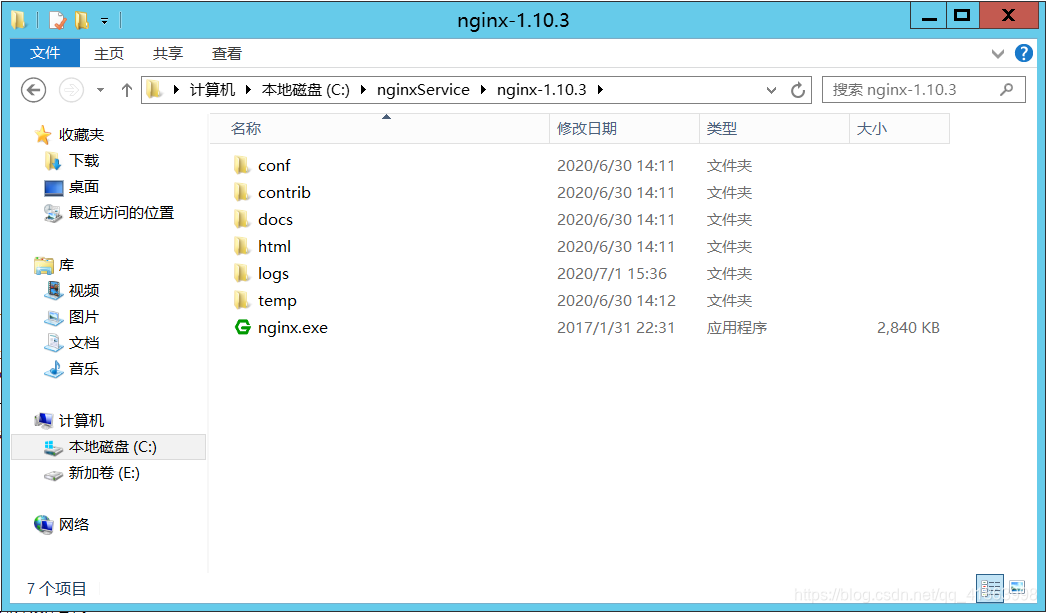Viewport: 1047px width, 613px height.
Task: Select 收藏夹 favorites header
Action: click(x=81, y=134)
